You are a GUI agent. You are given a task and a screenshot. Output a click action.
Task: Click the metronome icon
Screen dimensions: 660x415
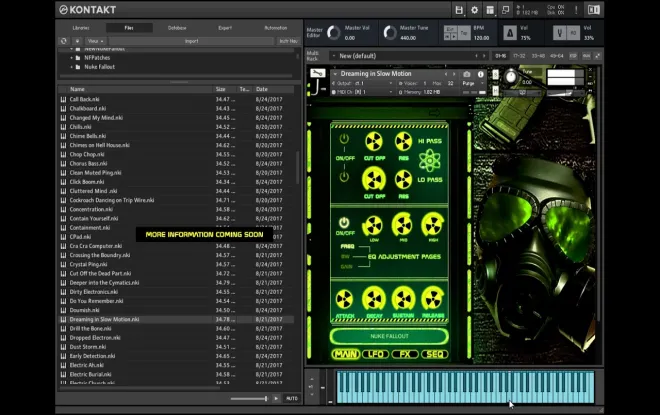510,33
